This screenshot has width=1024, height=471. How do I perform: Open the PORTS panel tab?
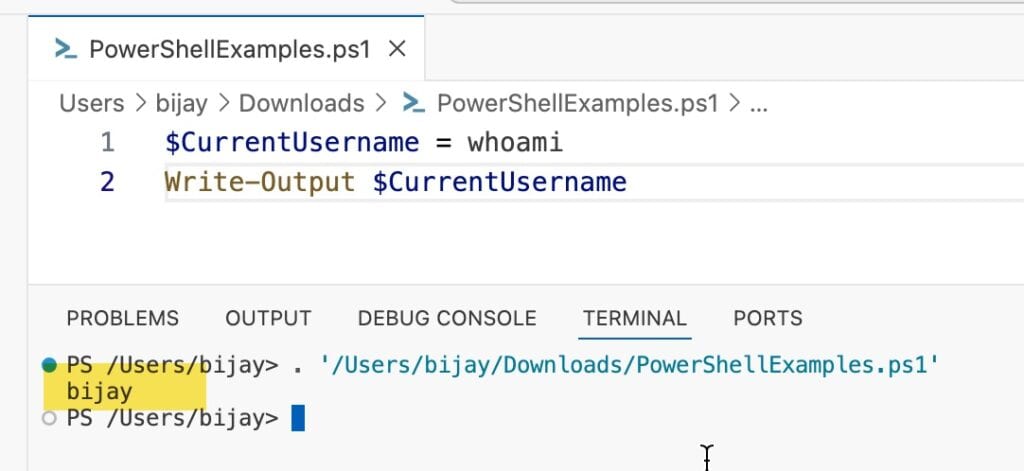coord(768,318)
